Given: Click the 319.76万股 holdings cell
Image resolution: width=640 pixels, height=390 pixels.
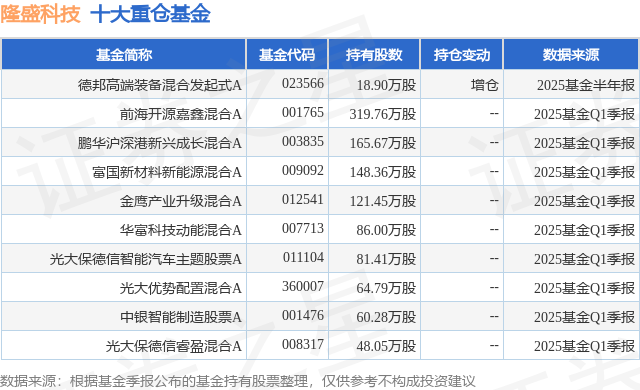Looking at the screenshot, I should pos(383,114).
